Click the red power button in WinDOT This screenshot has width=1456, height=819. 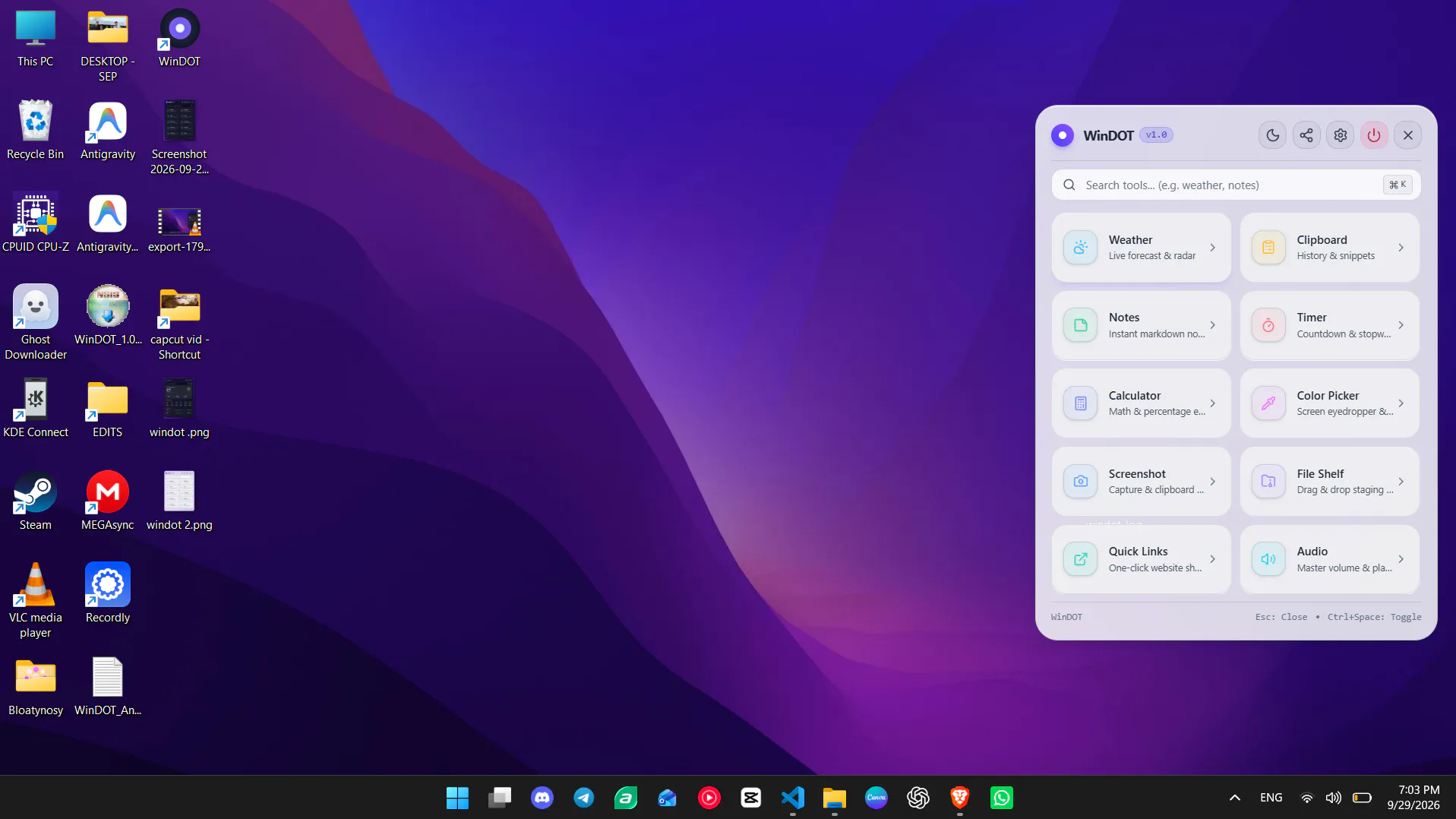(1374, 135)
